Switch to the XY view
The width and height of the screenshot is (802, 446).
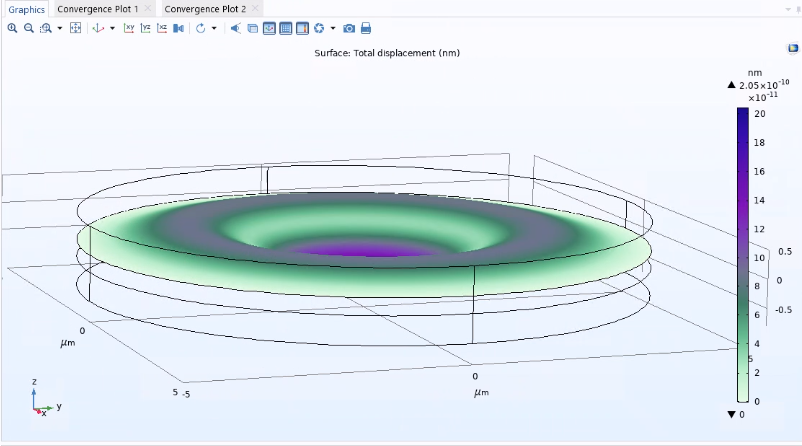[x=129, y=29]
